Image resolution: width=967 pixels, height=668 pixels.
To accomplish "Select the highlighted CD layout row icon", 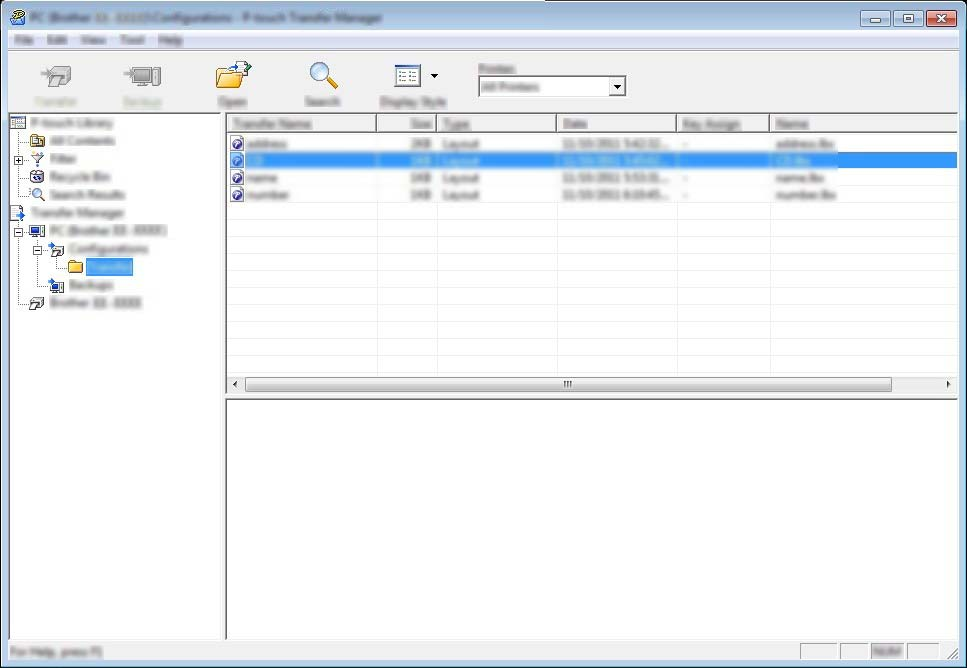I will (x=237, y=160).
